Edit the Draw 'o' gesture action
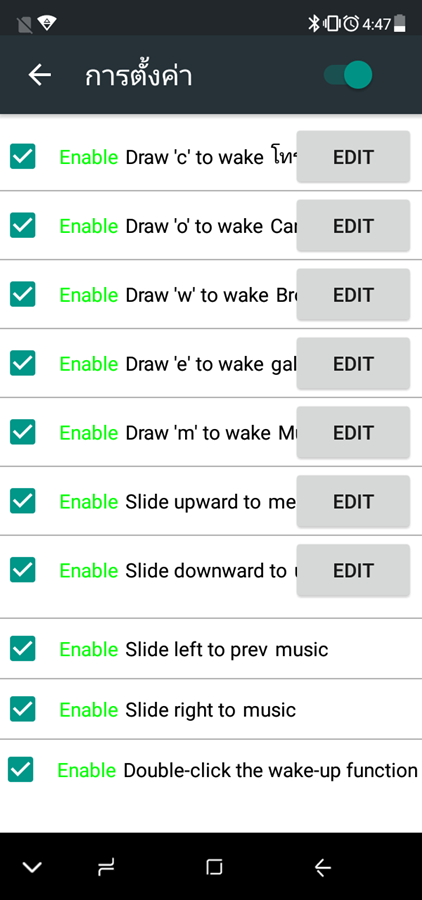Image resolution: width=422 pixels, height=900 pixels. coord(353,226)
